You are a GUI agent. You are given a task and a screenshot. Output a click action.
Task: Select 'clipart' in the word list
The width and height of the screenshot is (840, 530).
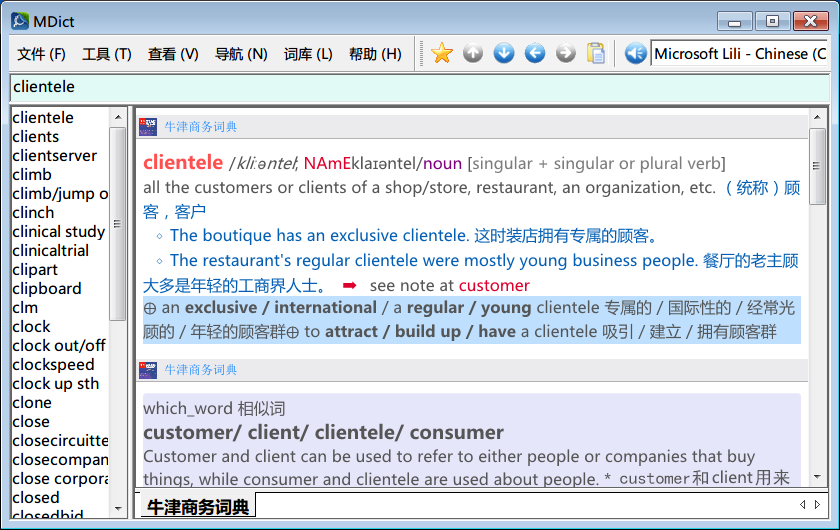35,270
